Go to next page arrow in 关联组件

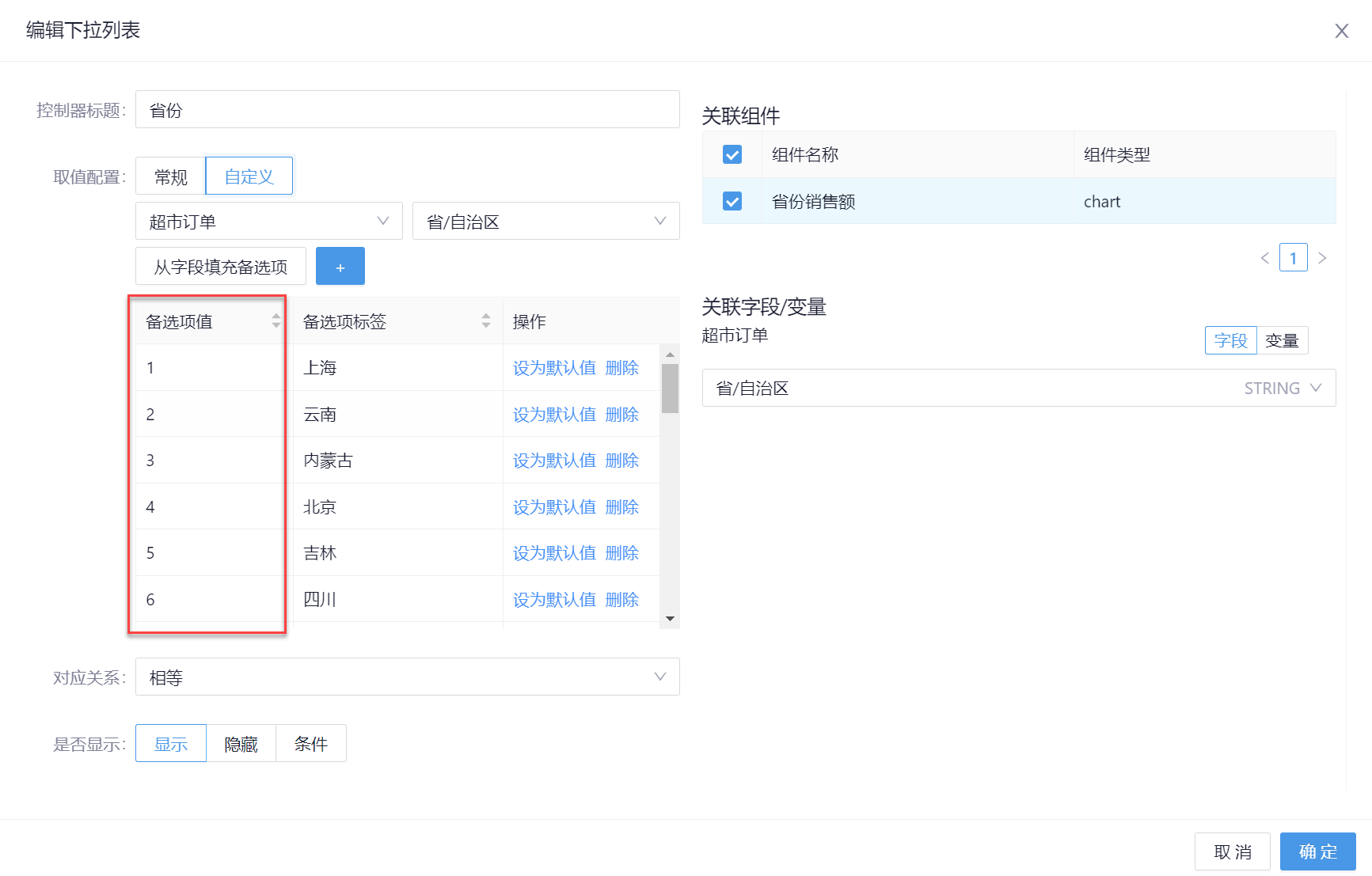coord(1321,258)
